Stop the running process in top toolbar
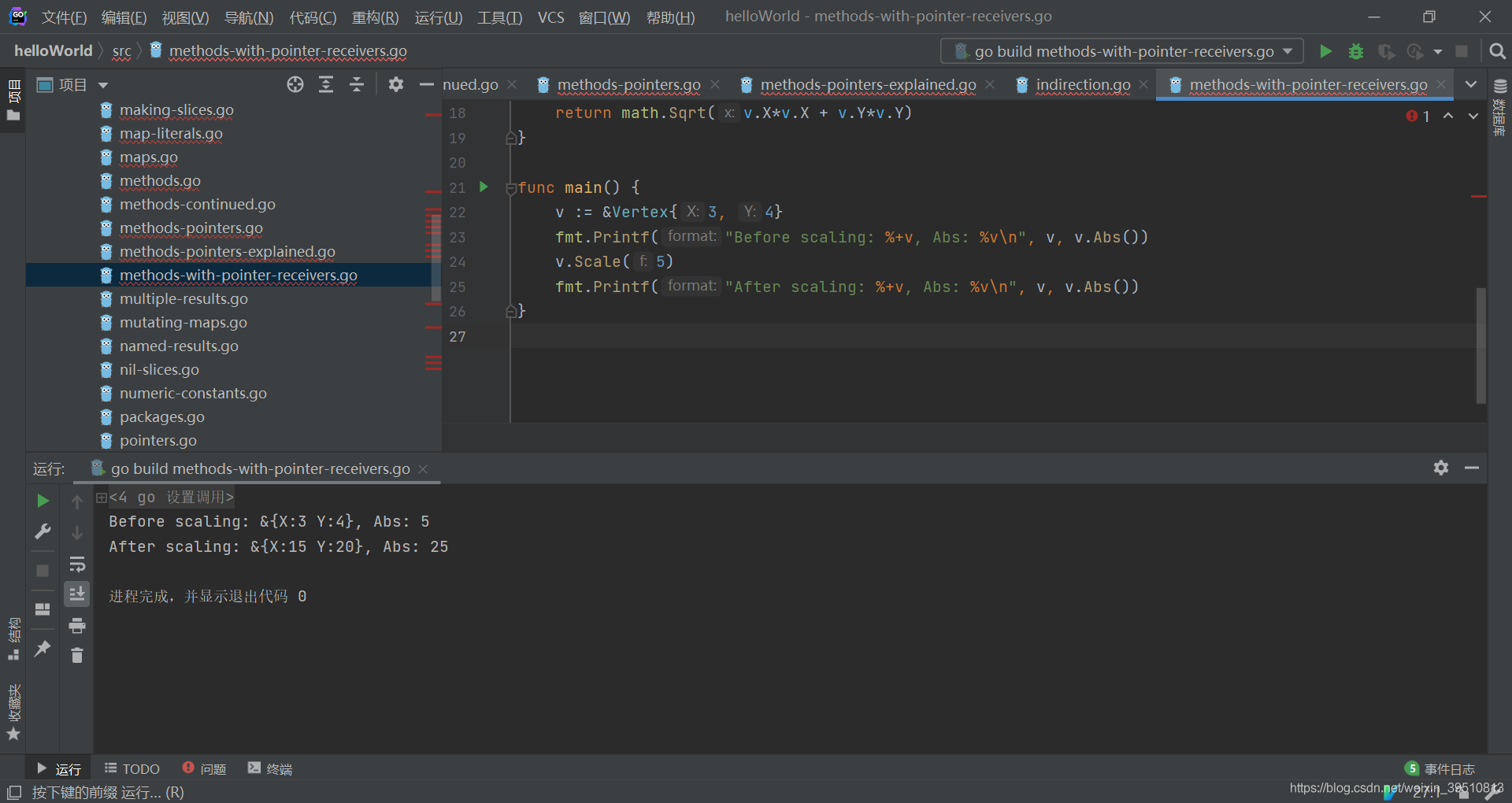This screenshot has width=1512, height=803. click(x=1462, y=51)
